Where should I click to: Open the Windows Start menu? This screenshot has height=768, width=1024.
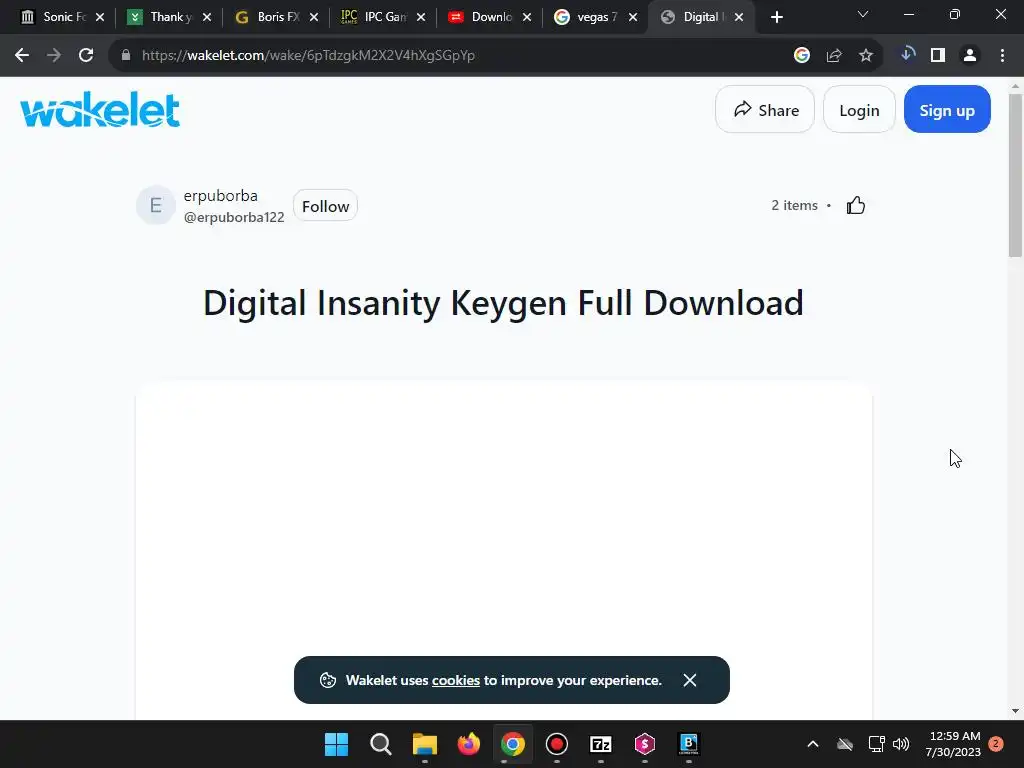[336, 744]
